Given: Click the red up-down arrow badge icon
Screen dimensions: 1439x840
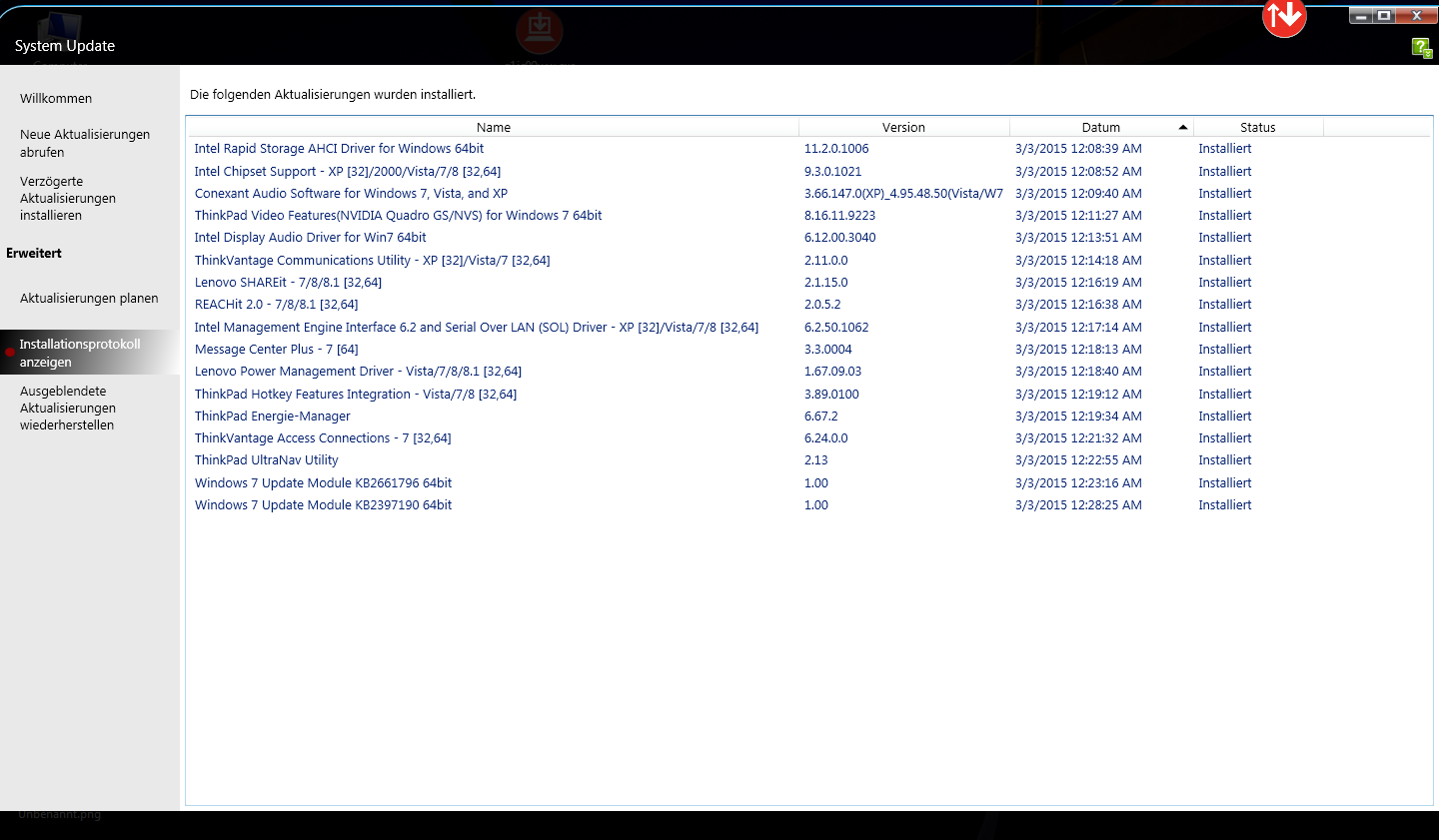Looking at the screenshot, I should [x=1284, y=16].
